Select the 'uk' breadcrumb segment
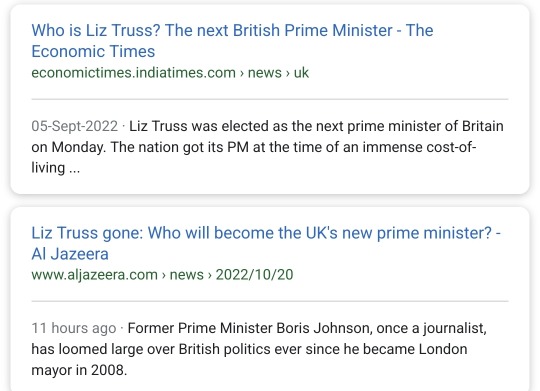The width and height of the screenshot is (540, 391). pyautogui.click(x=301, y=73)
